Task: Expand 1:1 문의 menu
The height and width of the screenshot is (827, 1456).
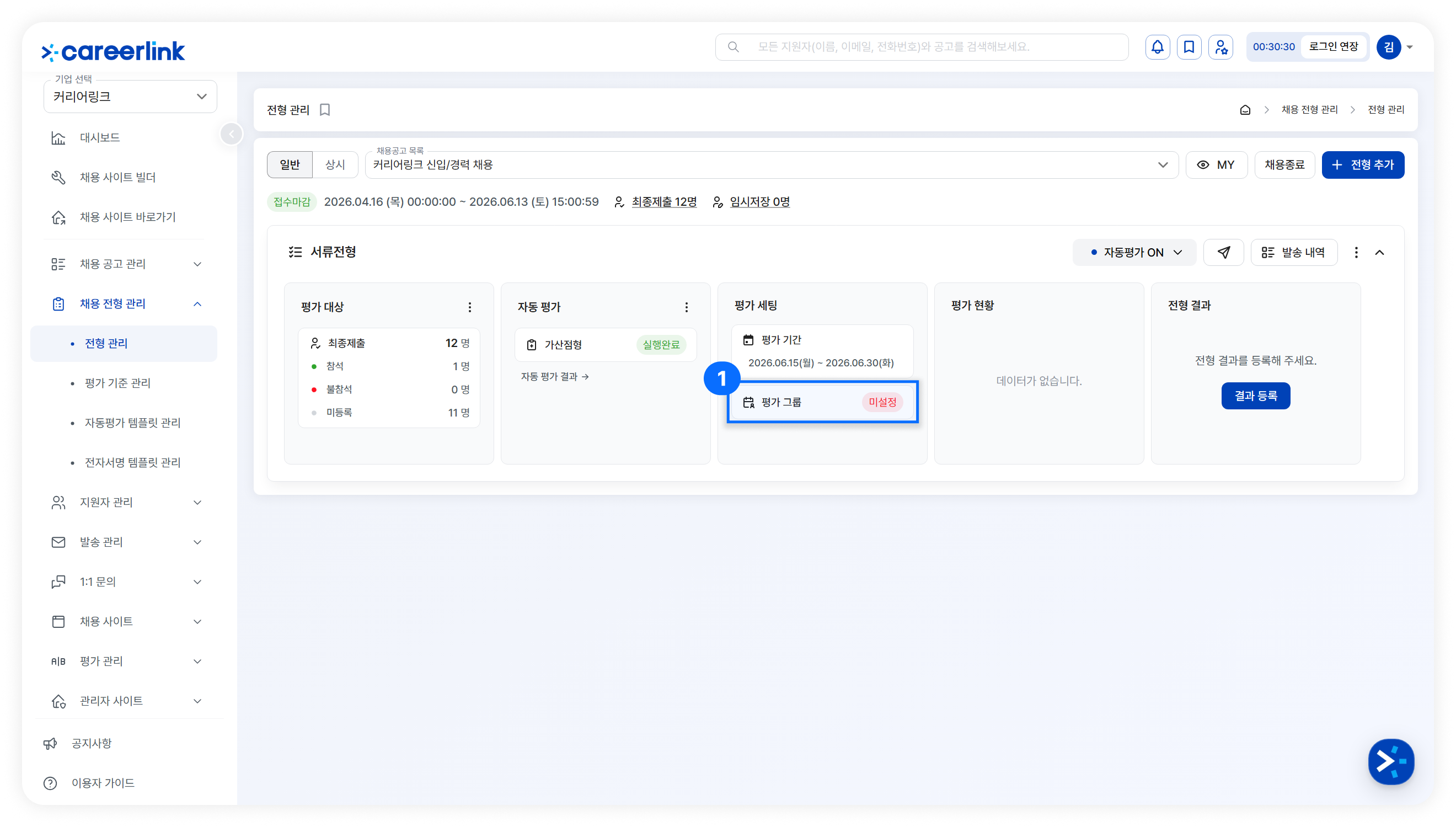Action: (x=197, y=582)
